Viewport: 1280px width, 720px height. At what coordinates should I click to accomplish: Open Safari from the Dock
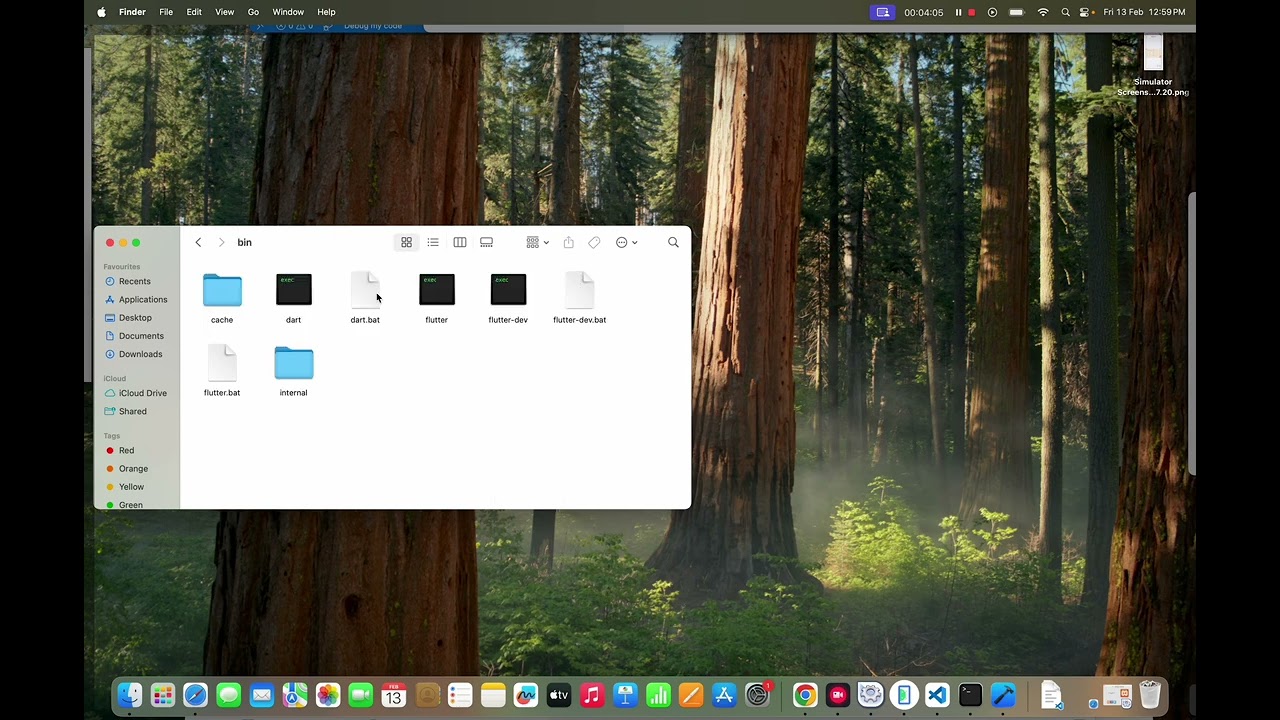[196, 695]
